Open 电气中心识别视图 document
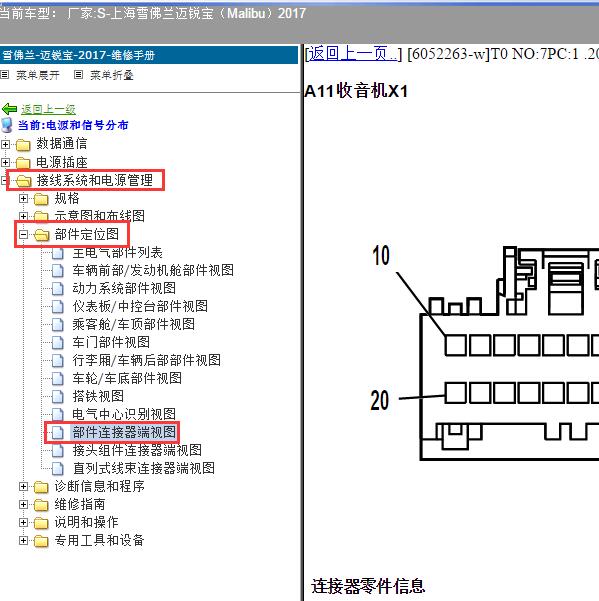The image size is (599, 601). click(124, 414)
